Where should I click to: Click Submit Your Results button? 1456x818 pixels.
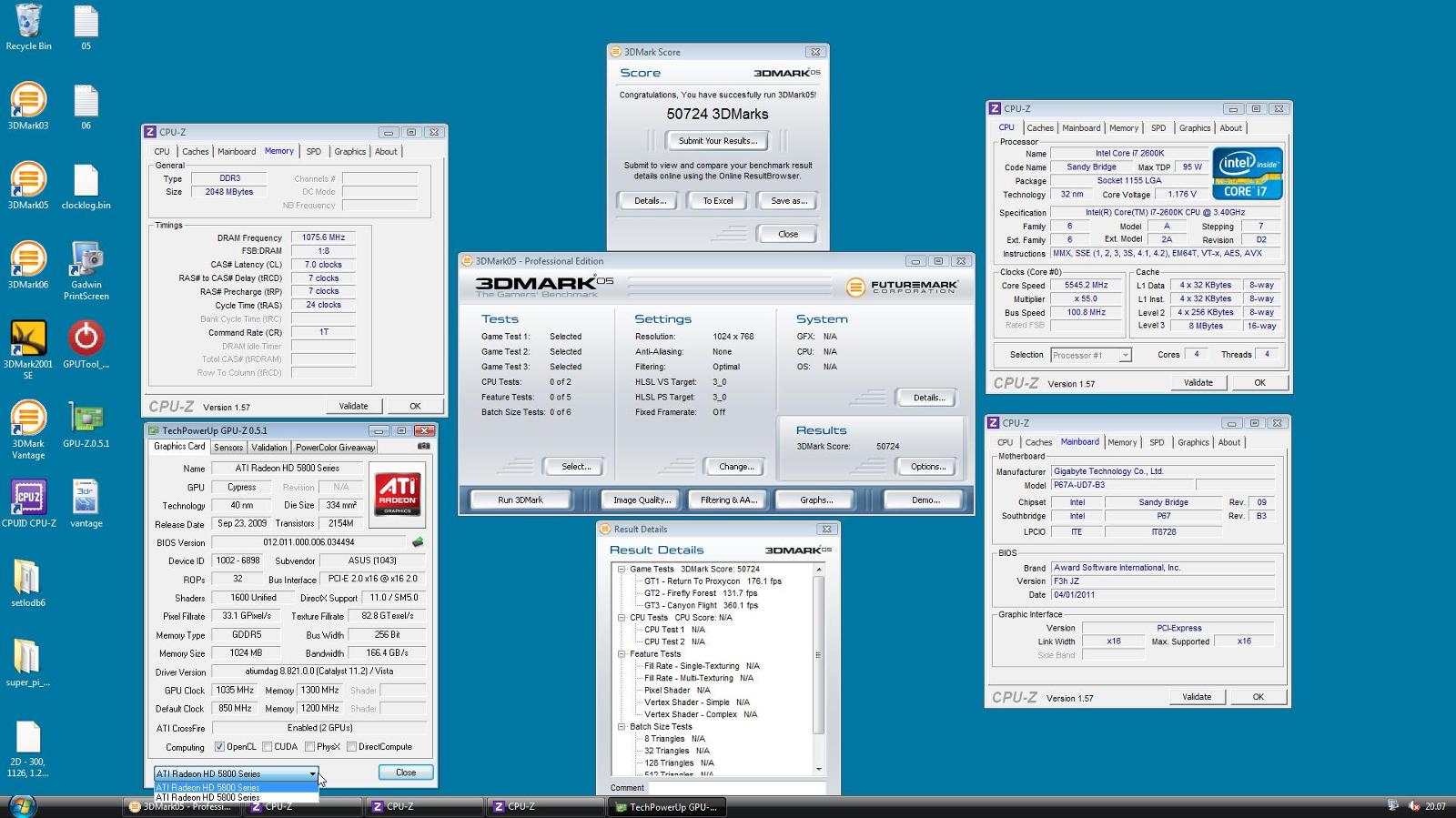(x=717, y=141)
